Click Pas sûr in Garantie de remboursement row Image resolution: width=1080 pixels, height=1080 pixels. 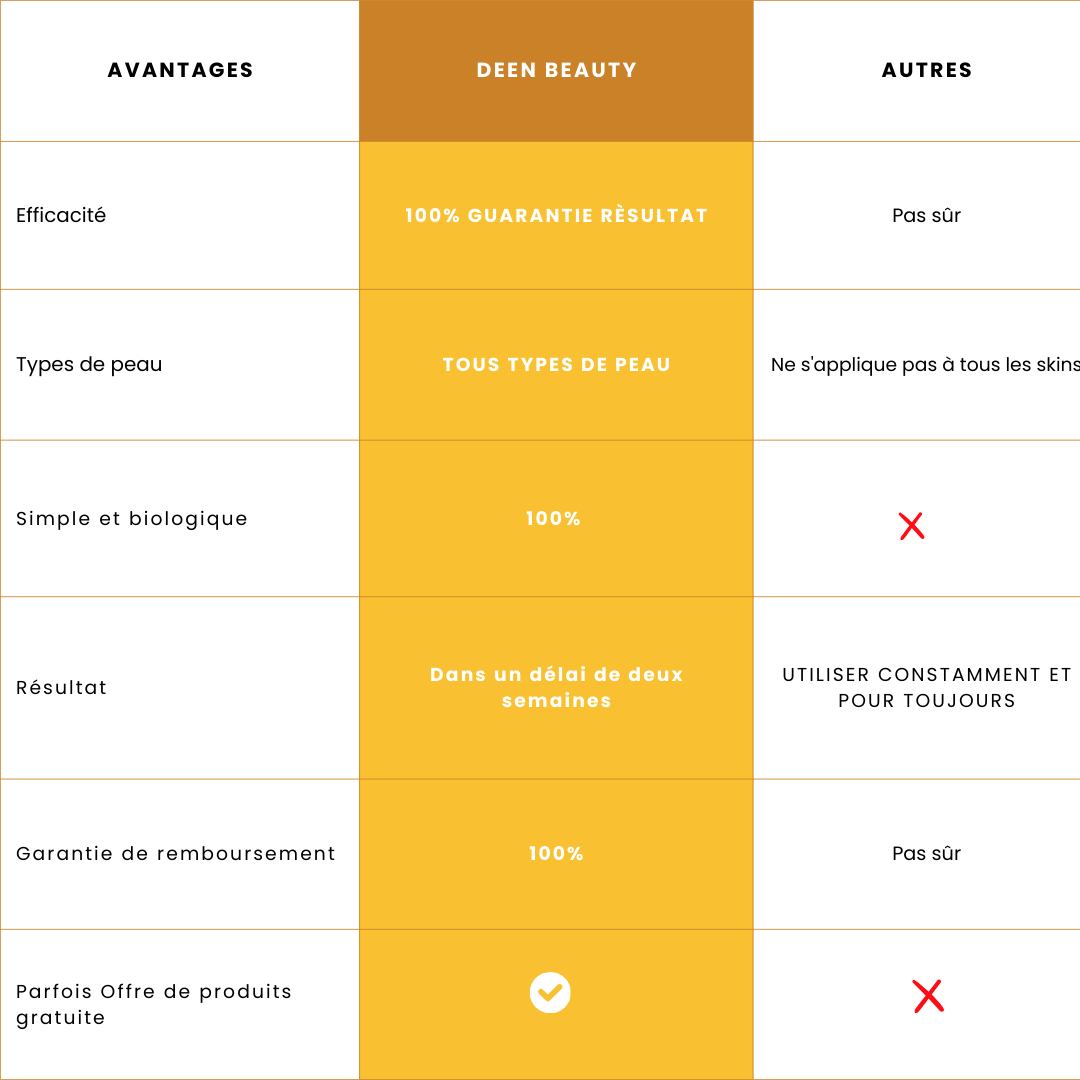pyautogui.click(x=927, y=853)
